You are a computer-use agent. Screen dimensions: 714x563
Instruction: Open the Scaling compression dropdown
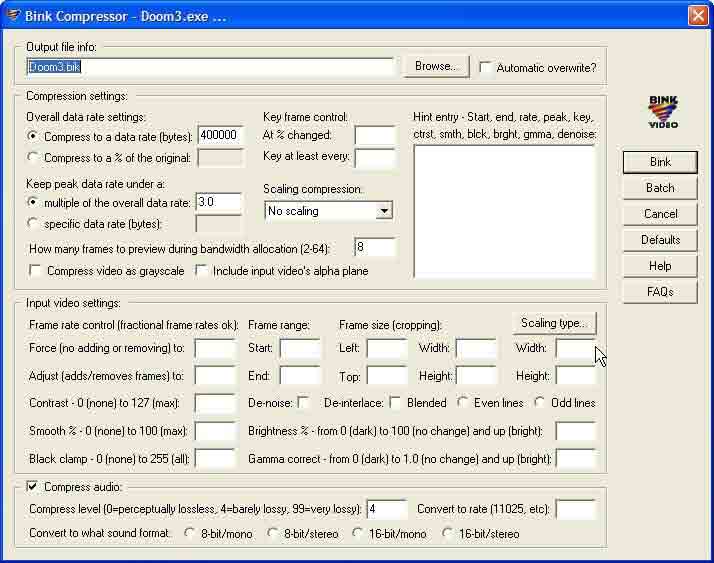[384, 211]
